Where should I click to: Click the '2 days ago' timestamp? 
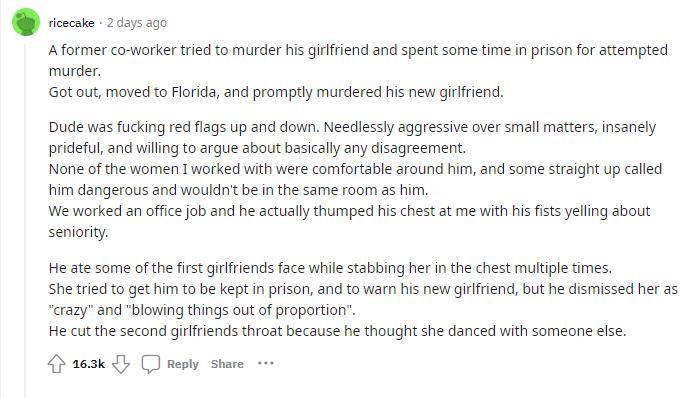(137, 23)
